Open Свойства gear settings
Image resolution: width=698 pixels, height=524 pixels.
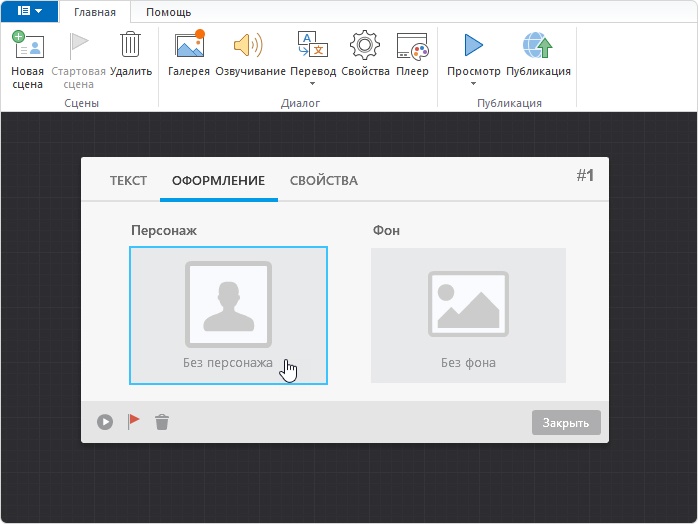[x=365, y=53]
